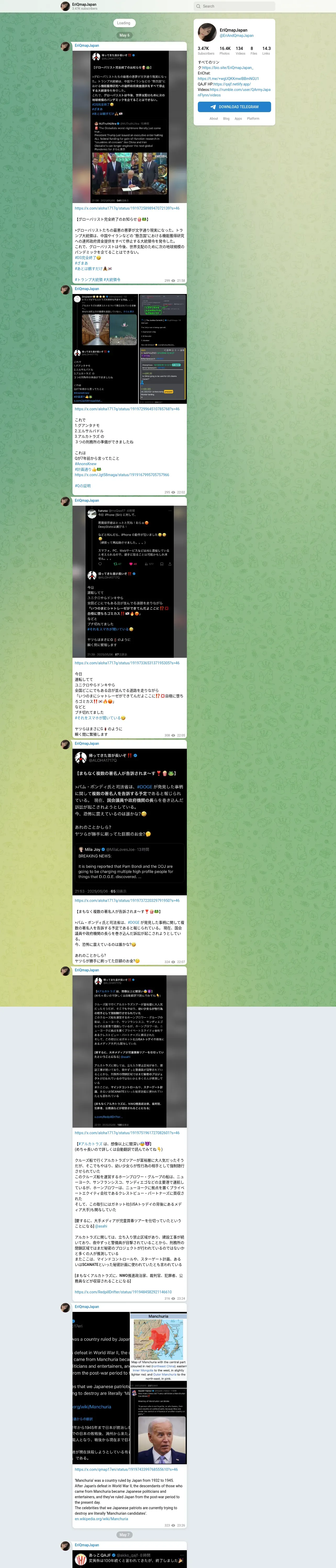The width and height of the screenshot is (336, 1568).
Task: Open the en.wikipedia.org/wiki/Manchuria link
Action: [x=101, y=1519]
